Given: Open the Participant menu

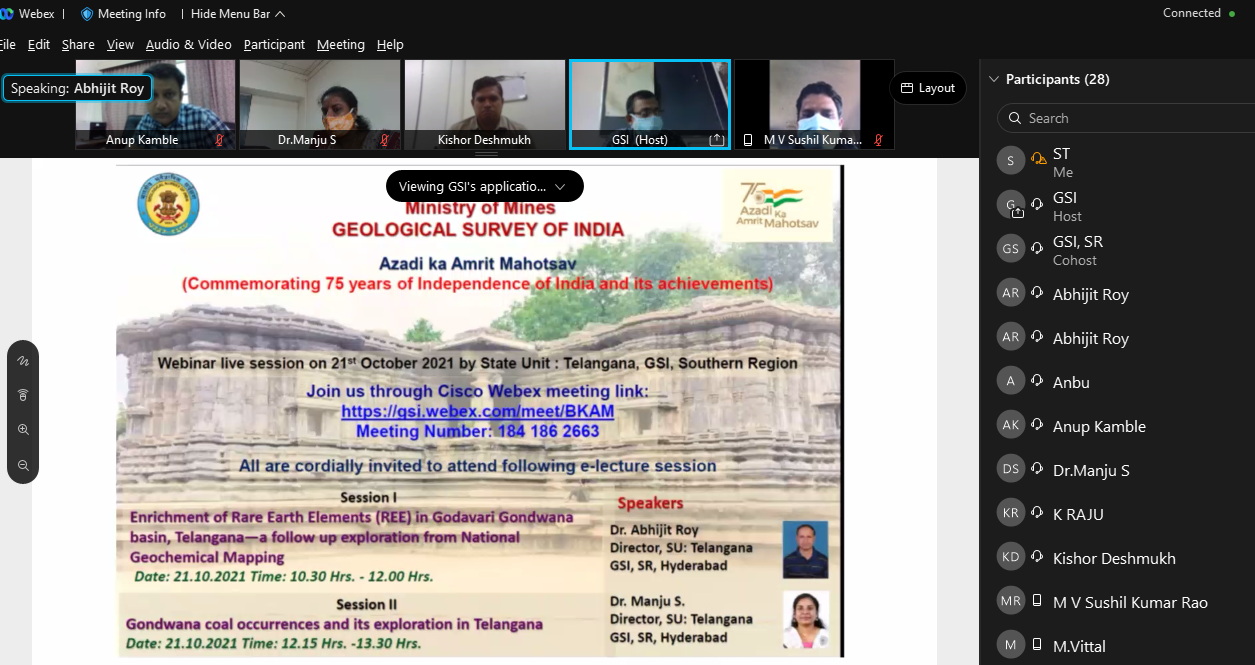Looking at the screenshot, I should [274, 44].
